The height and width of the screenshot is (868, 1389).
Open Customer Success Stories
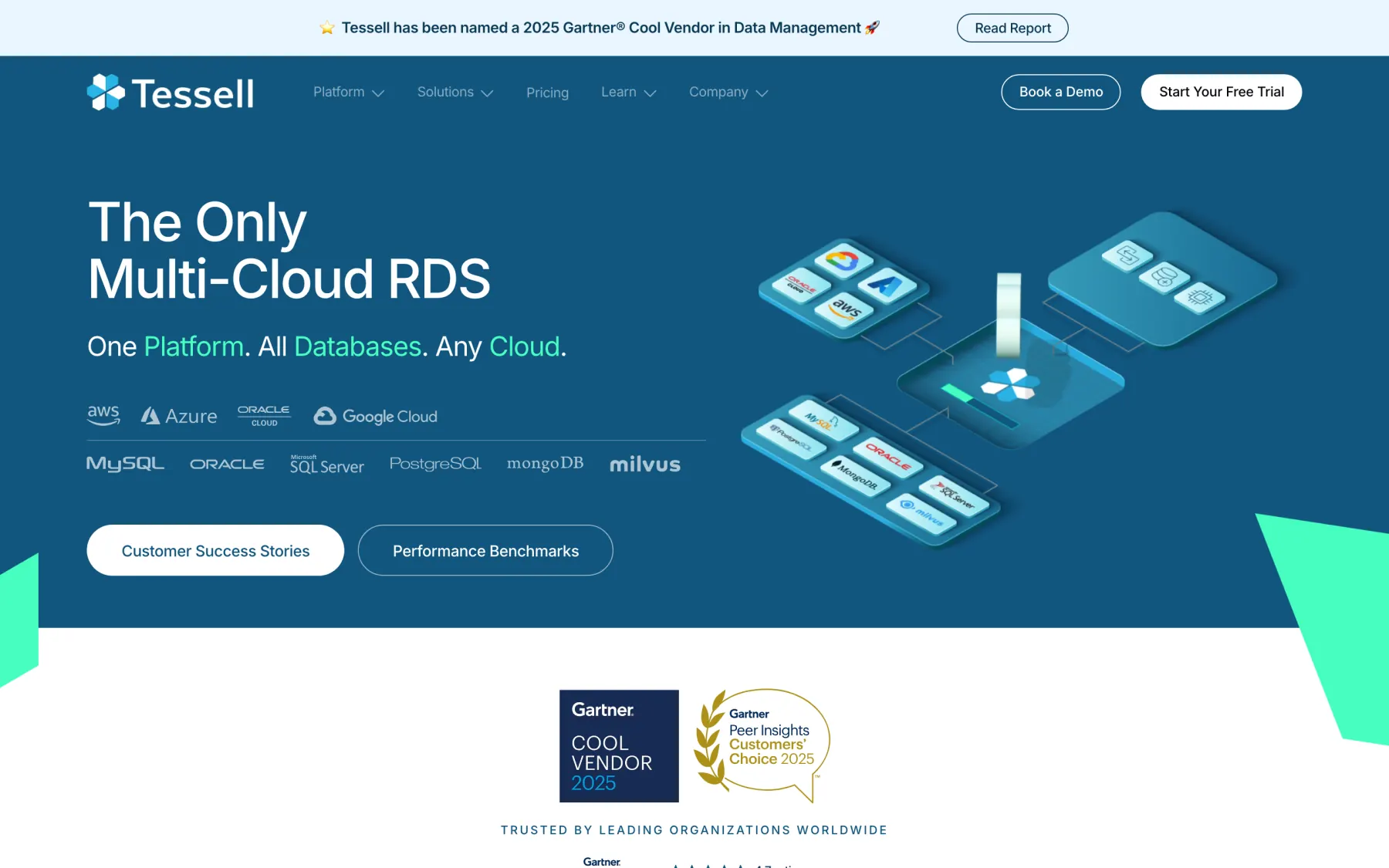click(215, 550)
